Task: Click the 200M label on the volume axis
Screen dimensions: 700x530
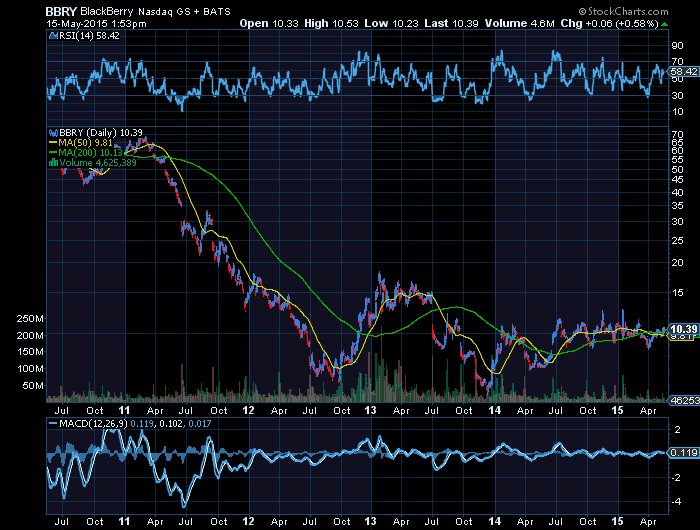Action: [x=30, y=335]
